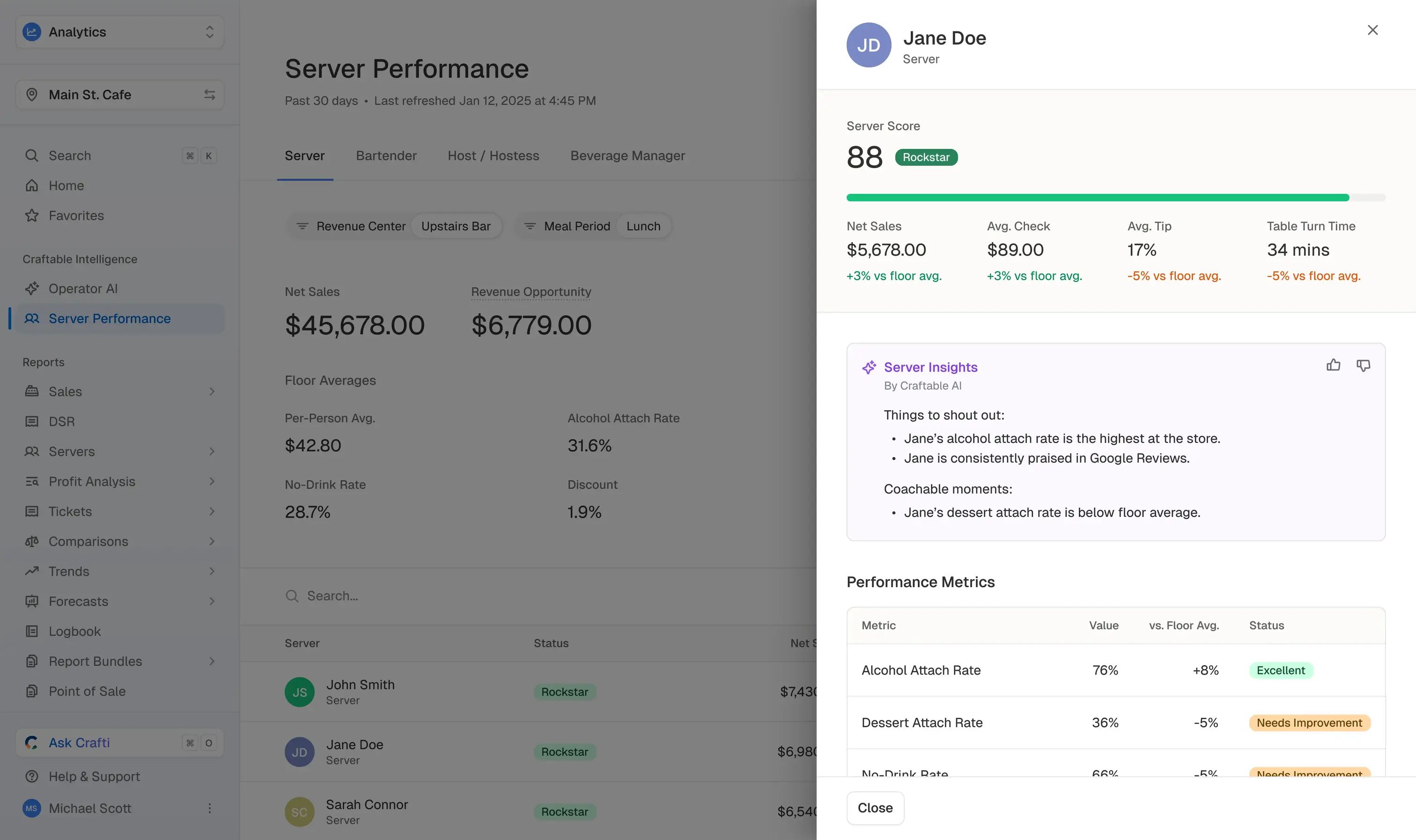Click the Excellent status badge
This screenshot has width=1416, height=840.
coord(1281,670)
